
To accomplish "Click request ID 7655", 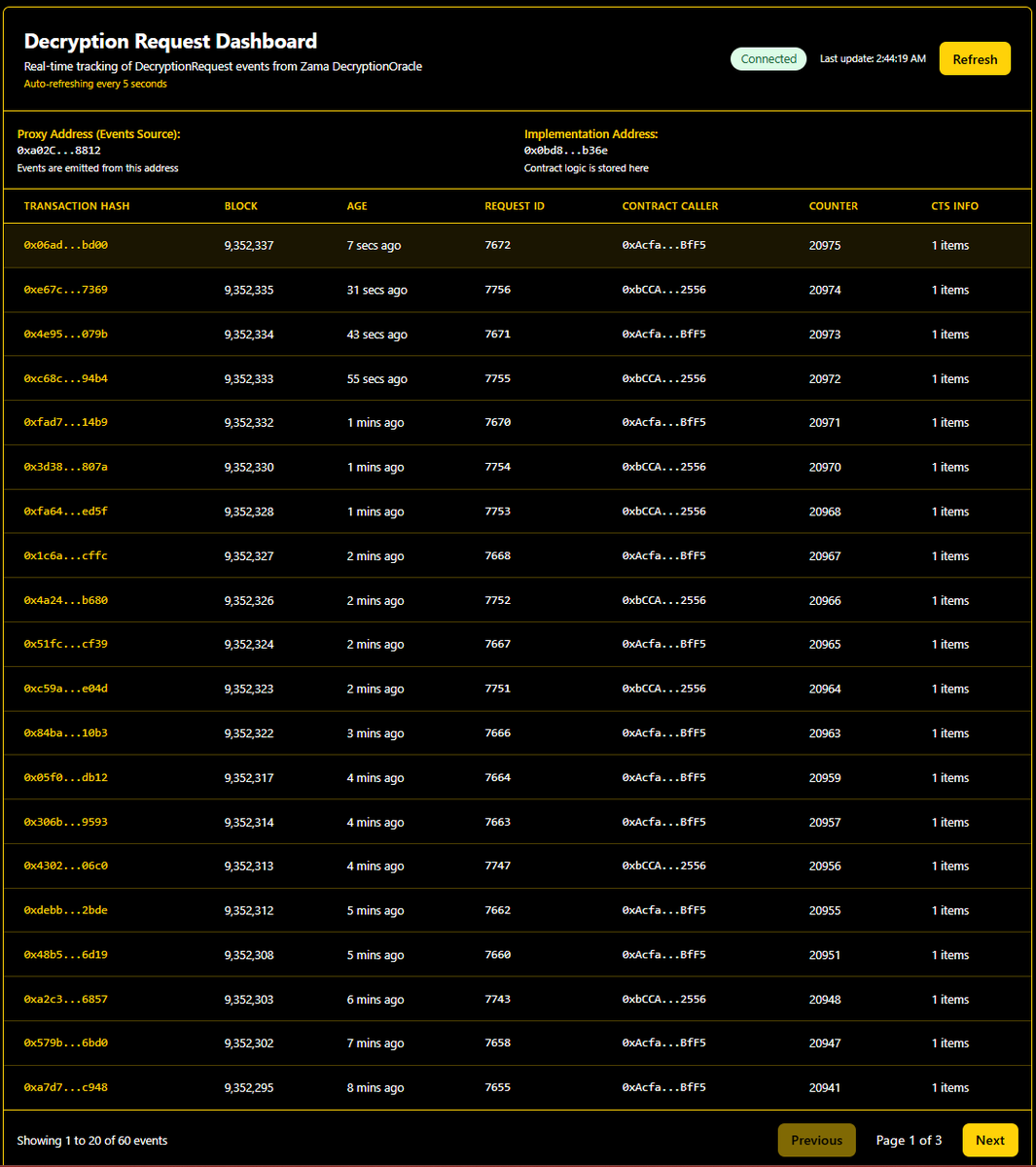I will coord(498,1087).
